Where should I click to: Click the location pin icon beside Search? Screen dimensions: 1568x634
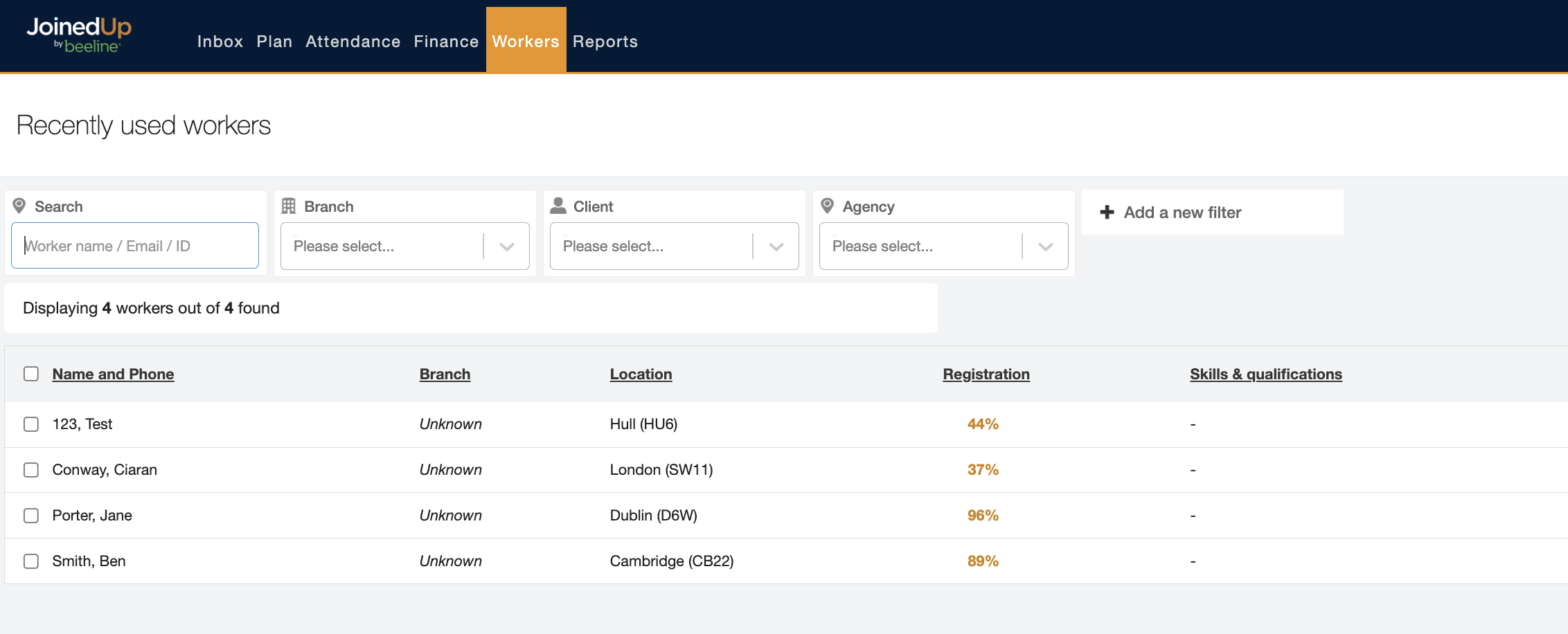[19, 206]
